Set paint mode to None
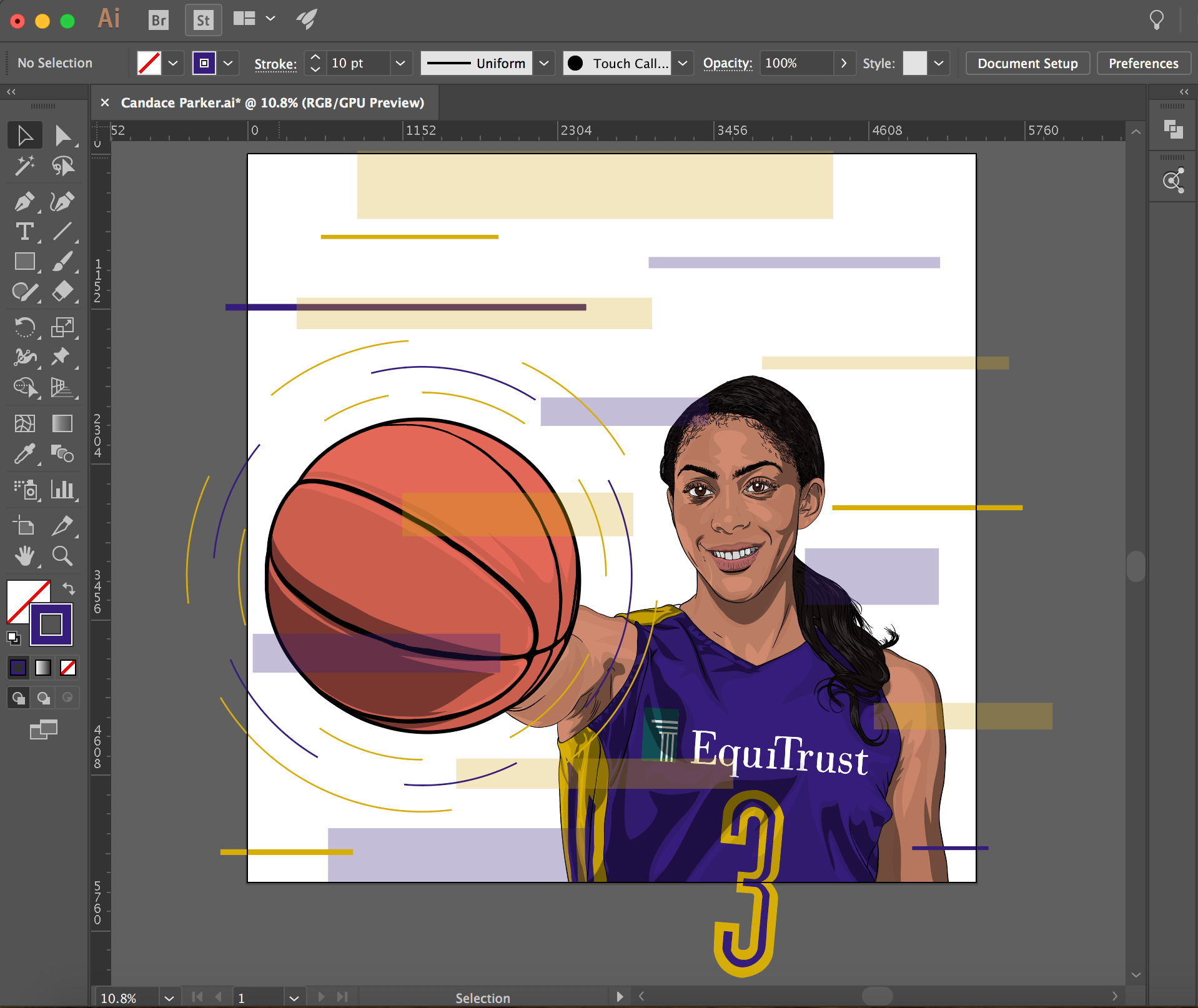 coord(68,668)
